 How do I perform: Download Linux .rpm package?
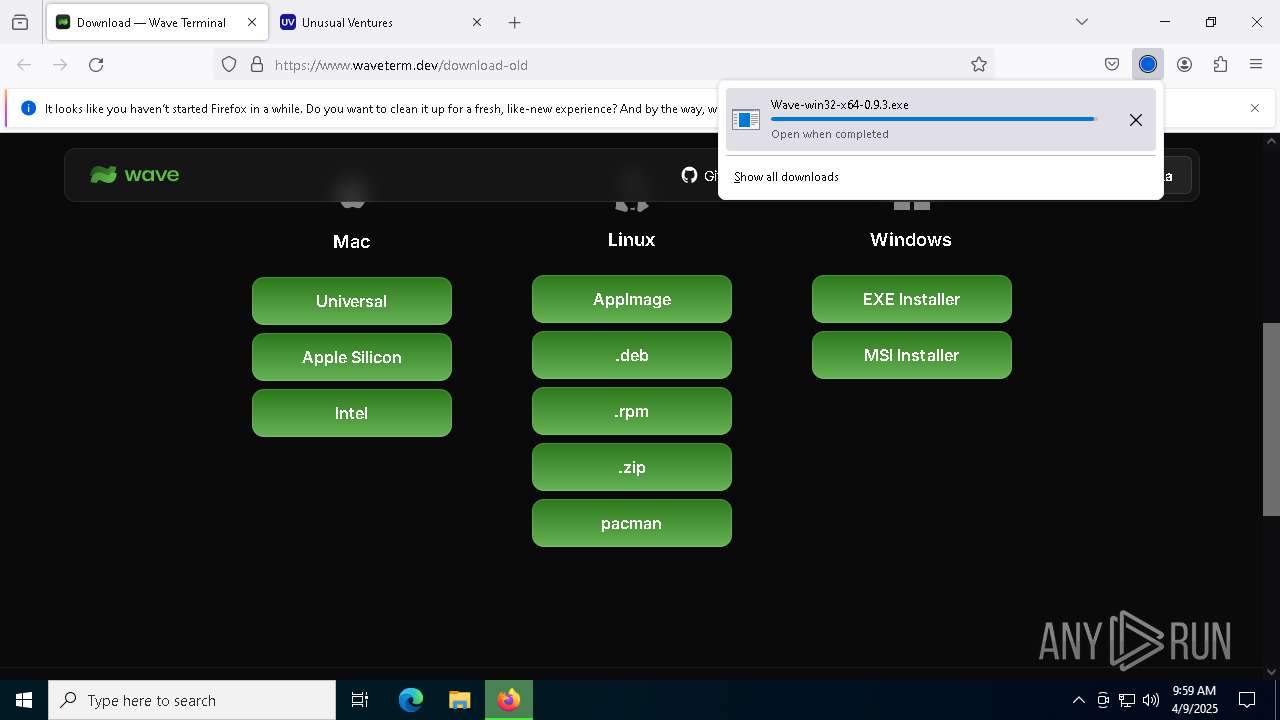tap(632, 411)
